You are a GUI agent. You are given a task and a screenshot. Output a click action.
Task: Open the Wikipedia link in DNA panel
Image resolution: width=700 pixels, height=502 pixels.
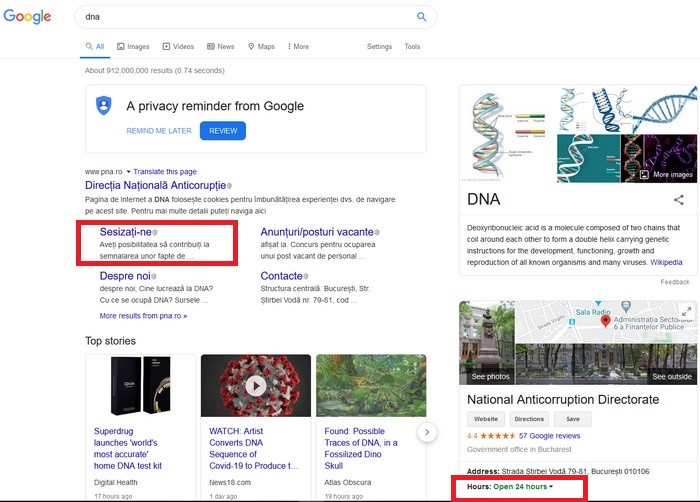(666, 262)
